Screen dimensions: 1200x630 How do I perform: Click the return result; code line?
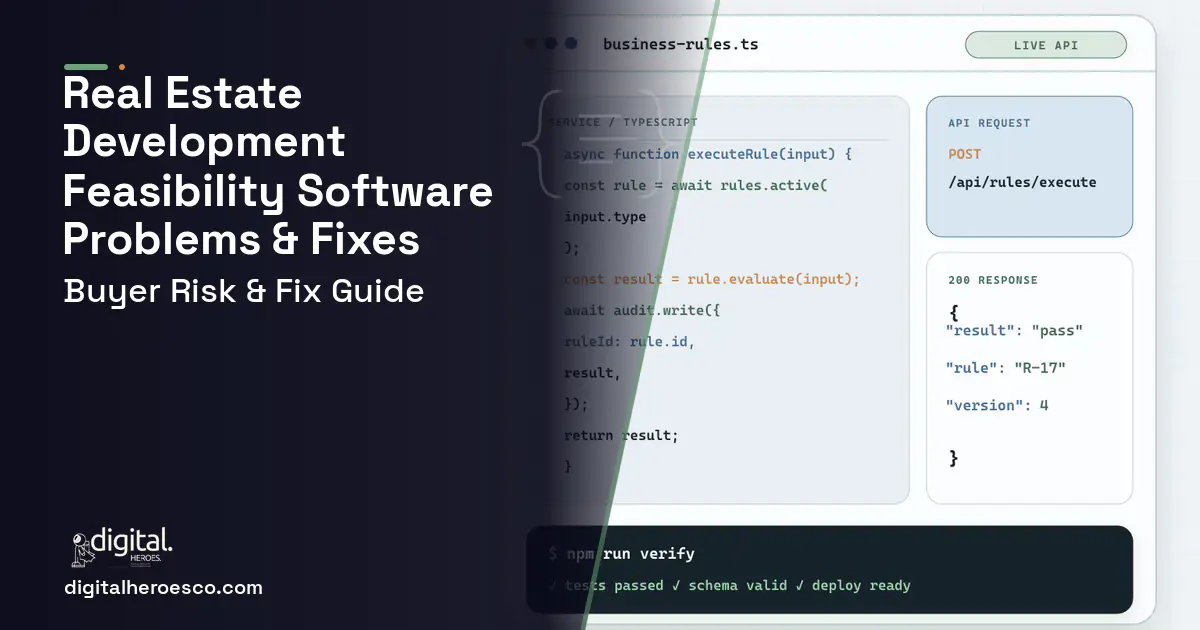tap(621, 435)
